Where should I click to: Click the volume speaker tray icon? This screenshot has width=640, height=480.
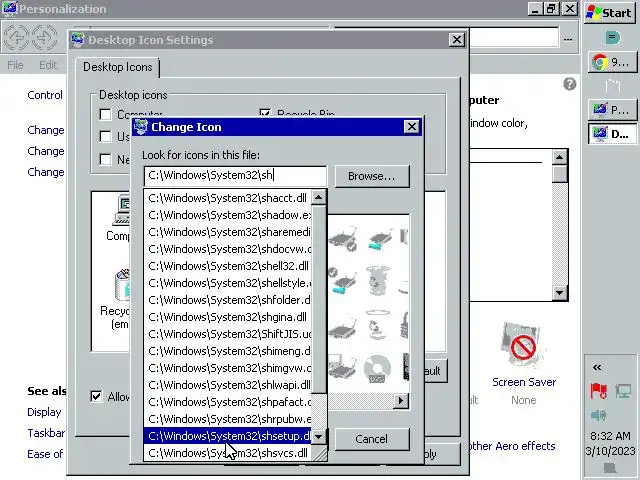(598, 416)
